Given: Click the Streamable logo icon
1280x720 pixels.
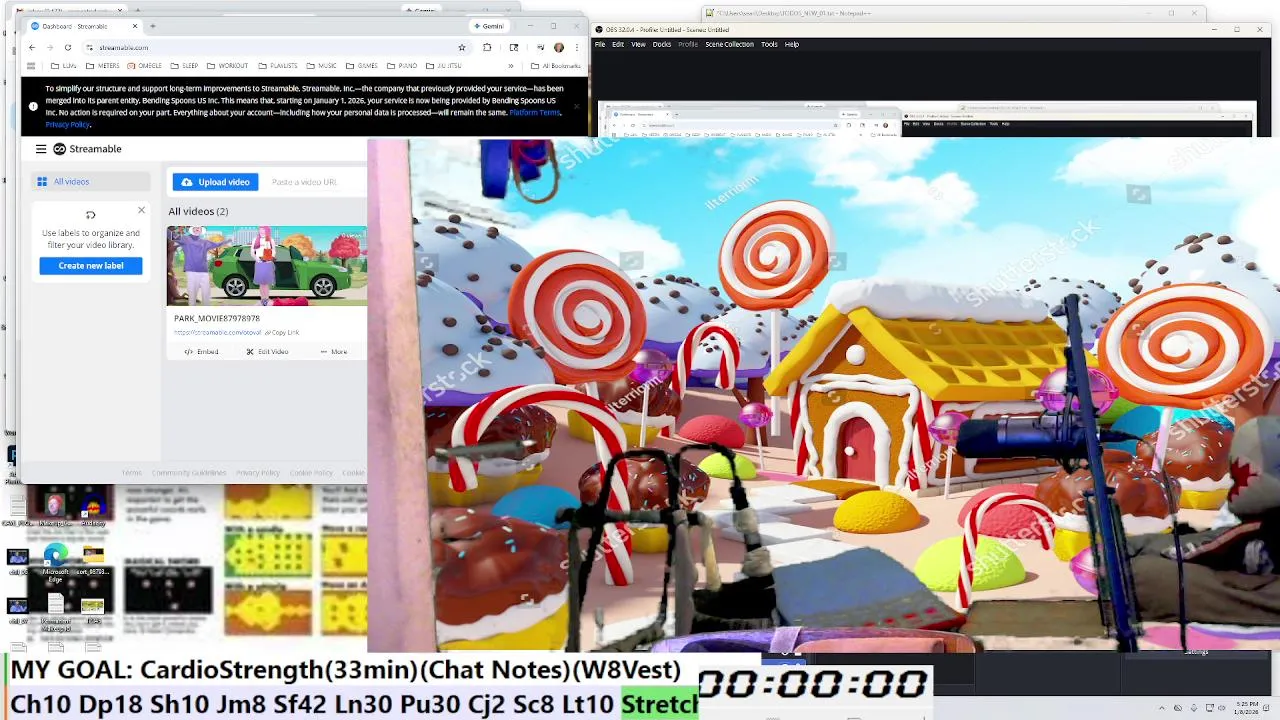Looking at the screenshot, I should [59, 149].
